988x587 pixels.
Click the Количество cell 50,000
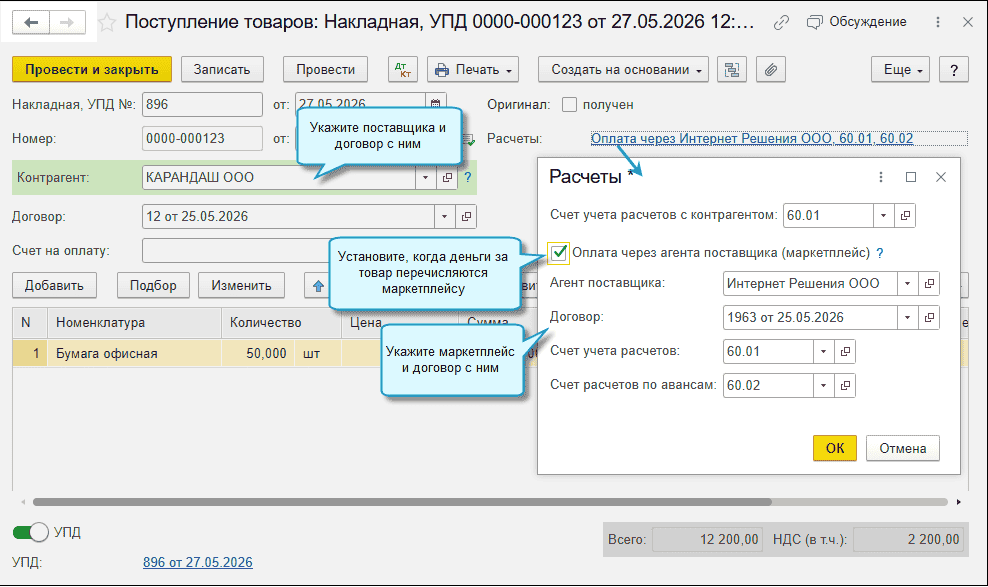pos(257,353)
